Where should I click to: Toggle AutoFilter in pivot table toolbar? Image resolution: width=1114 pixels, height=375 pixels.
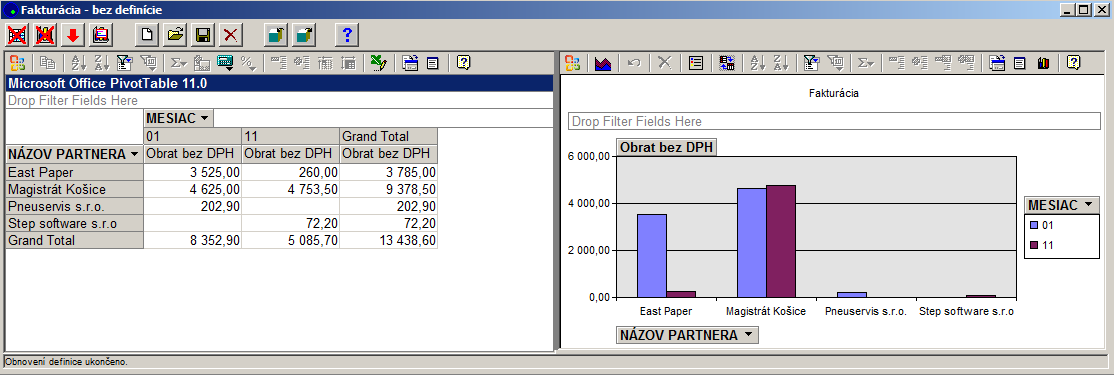click(x=125, y=63)
